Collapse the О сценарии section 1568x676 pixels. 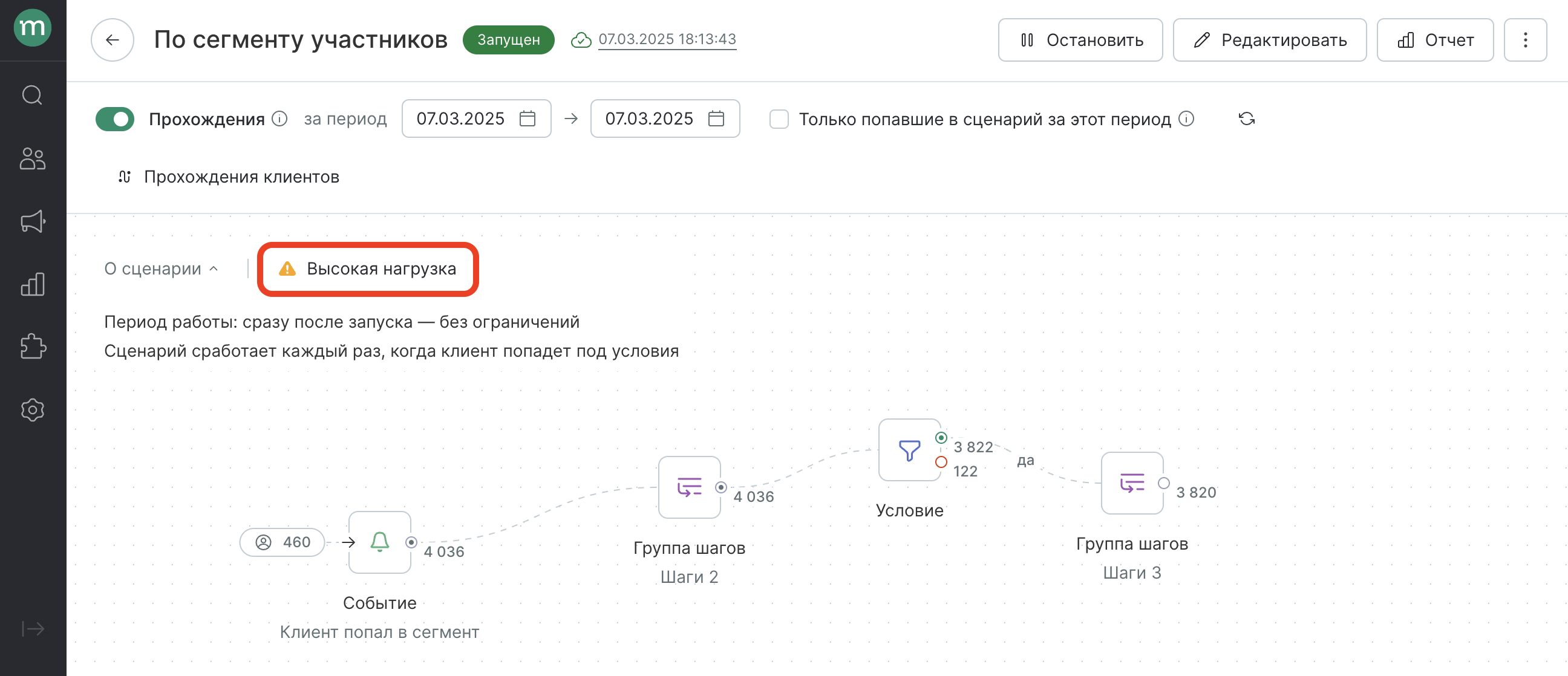162,268
